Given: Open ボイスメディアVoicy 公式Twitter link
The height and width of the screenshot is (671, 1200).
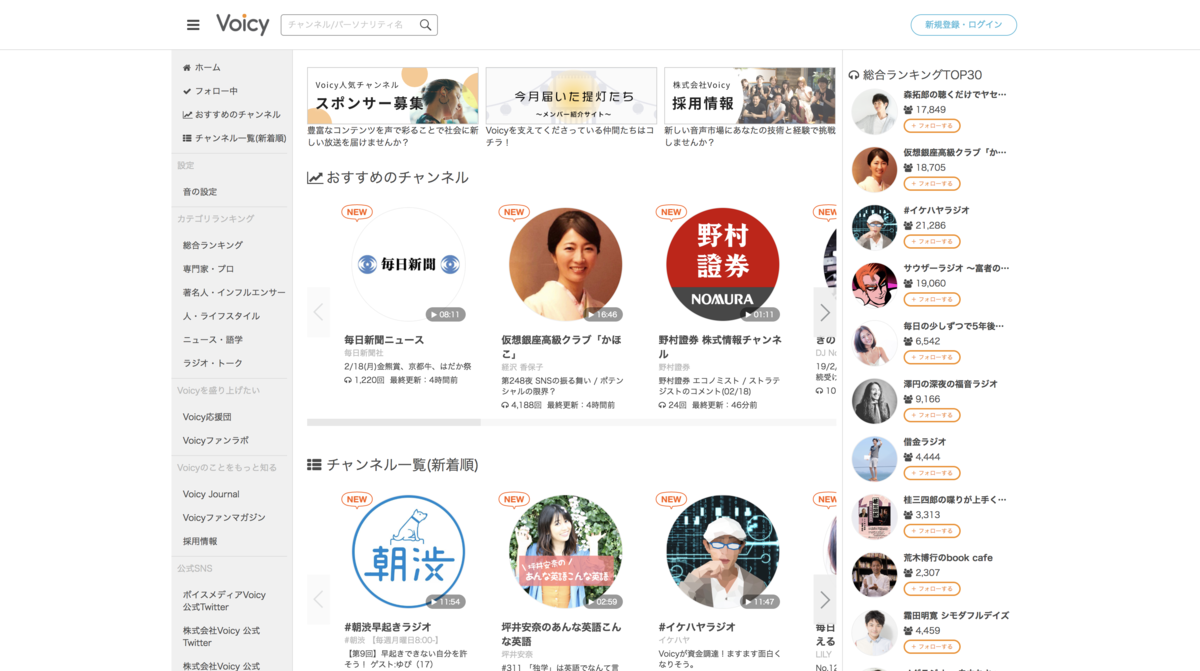Looking at the screenshot, I should (224, 600).
